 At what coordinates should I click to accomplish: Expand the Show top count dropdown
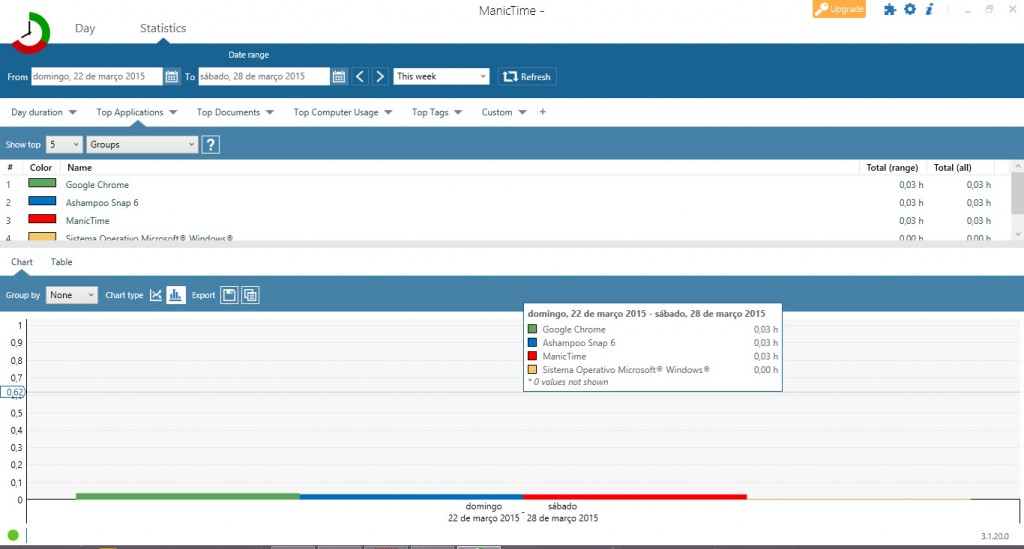[64, 145]
